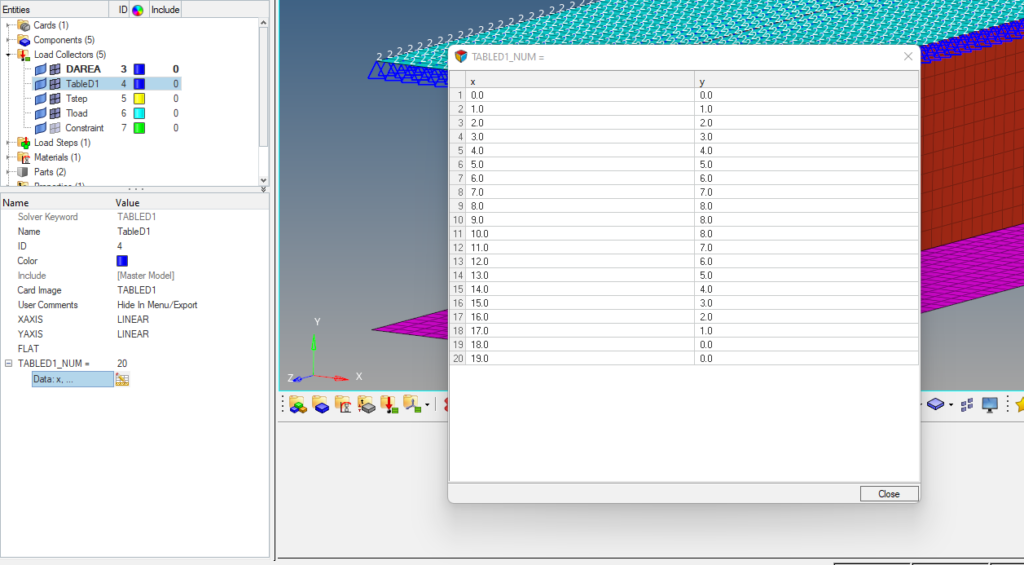The width and height of the screenshot is (1024, 565).
Task: Click the monitor screen toolbar icon
Action: click(x=990, y=405)
